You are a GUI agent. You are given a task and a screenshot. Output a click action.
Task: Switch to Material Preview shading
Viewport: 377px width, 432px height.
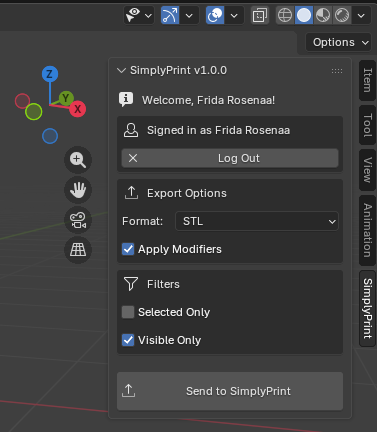(x=323, y=15)
